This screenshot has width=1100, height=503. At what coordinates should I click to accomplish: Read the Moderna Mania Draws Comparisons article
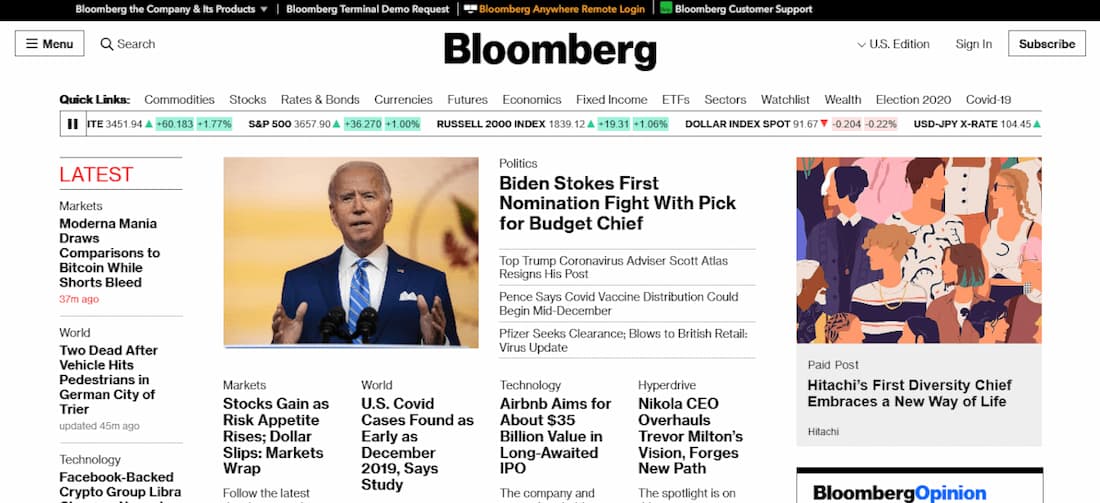click(x=109, y=253)
